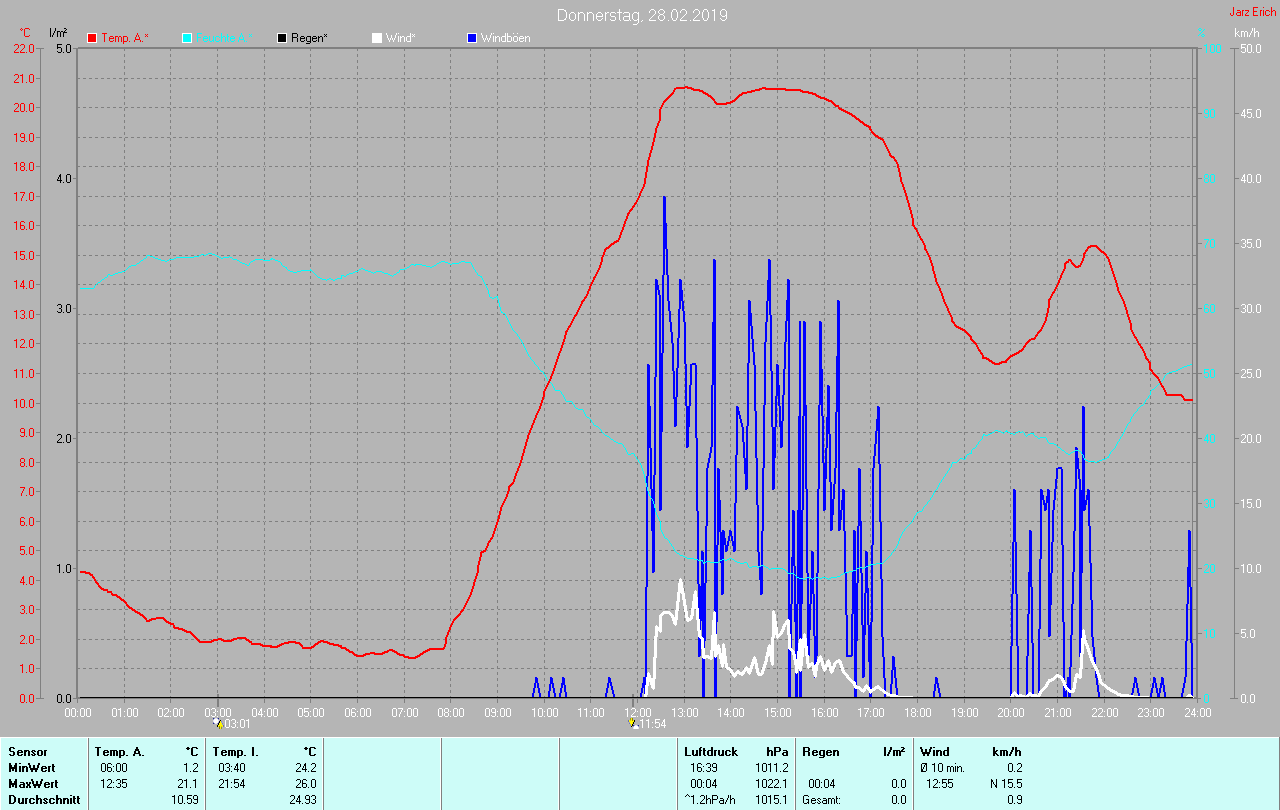
Task: Click the chart title Donnerstag, 28.02.2019
Action: (x=642, y=15)
